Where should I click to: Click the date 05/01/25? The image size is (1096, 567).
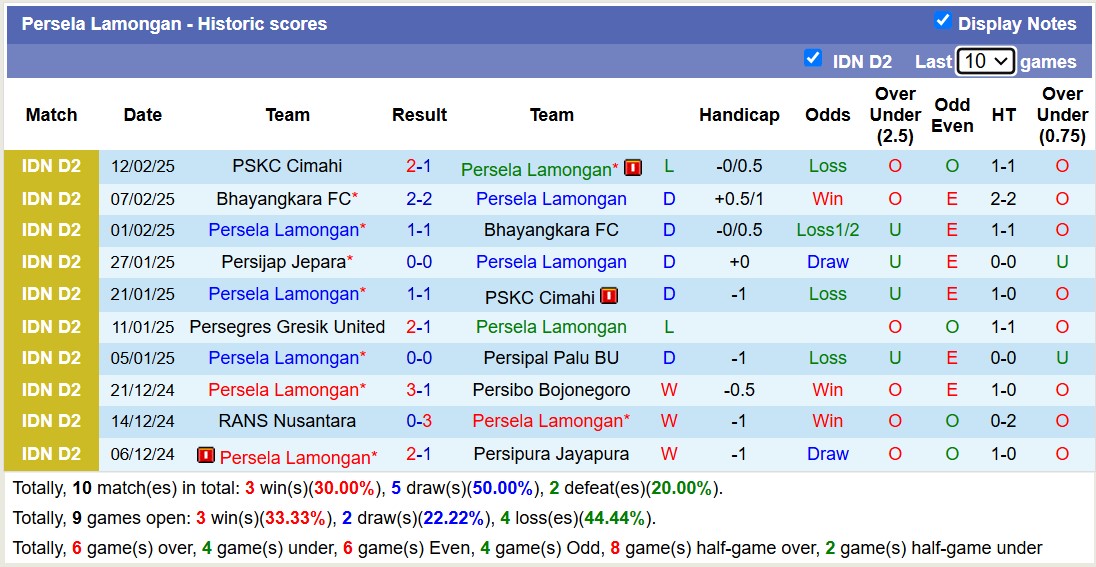tap(143, 358)
